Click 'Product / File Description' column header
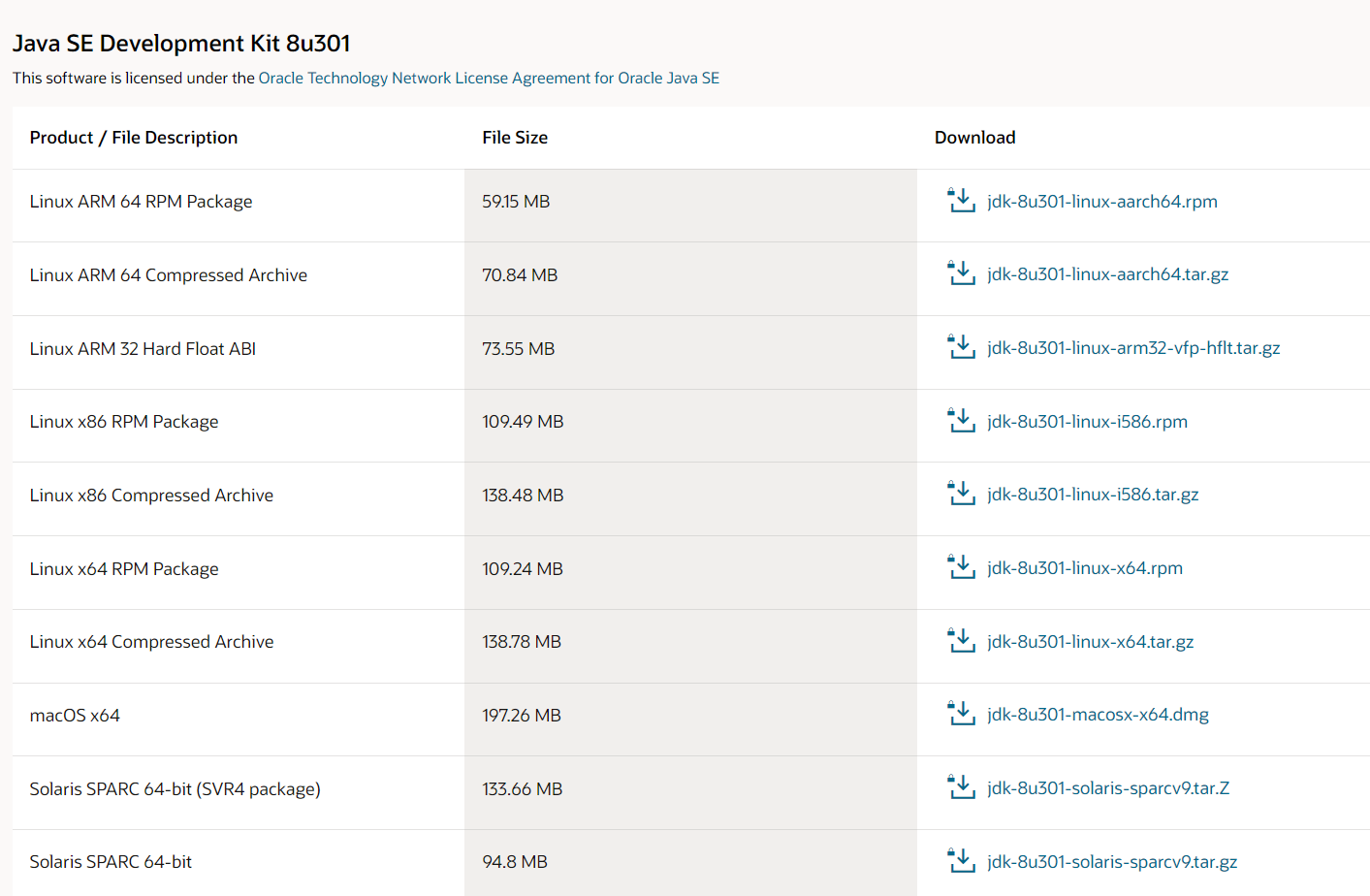1370x896 pixels. (x=134, y=138)
